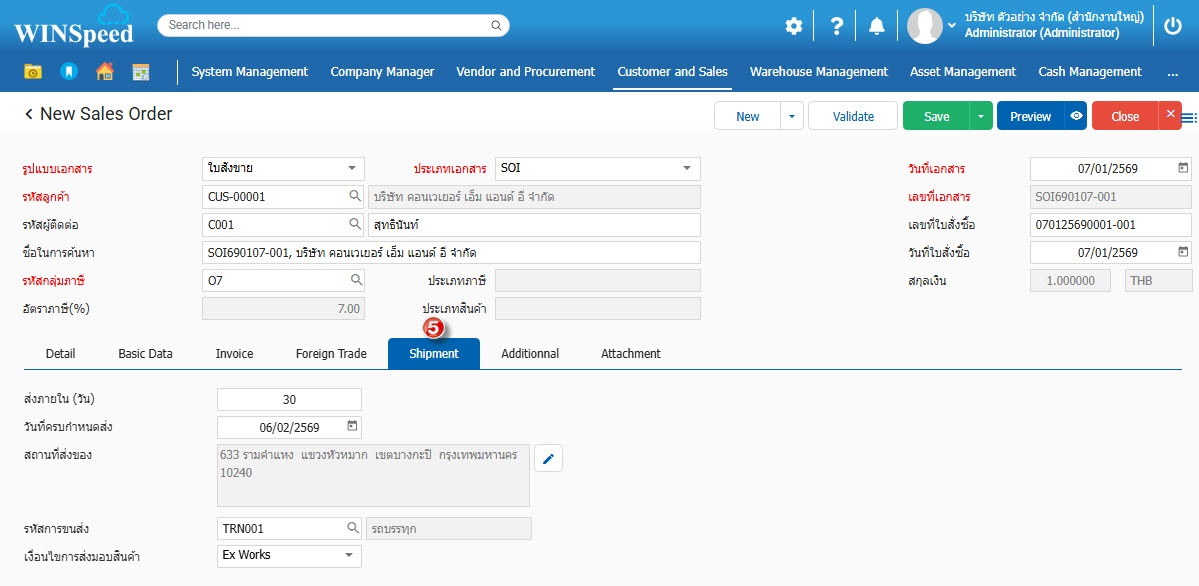
Task: Click the home icon in toolbar
Action: click(104, 72)
